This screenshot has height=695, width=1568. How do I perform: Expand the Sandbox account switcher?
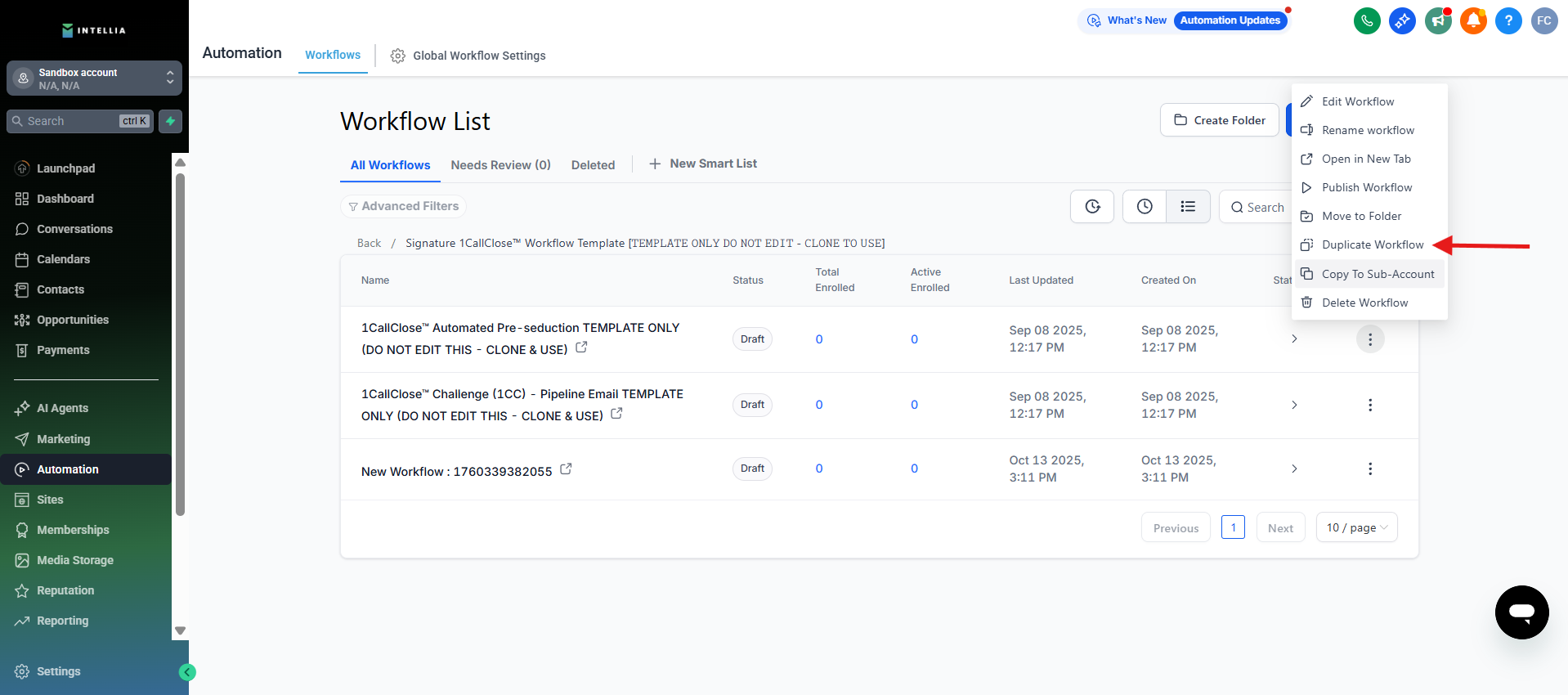coord(94,78)
